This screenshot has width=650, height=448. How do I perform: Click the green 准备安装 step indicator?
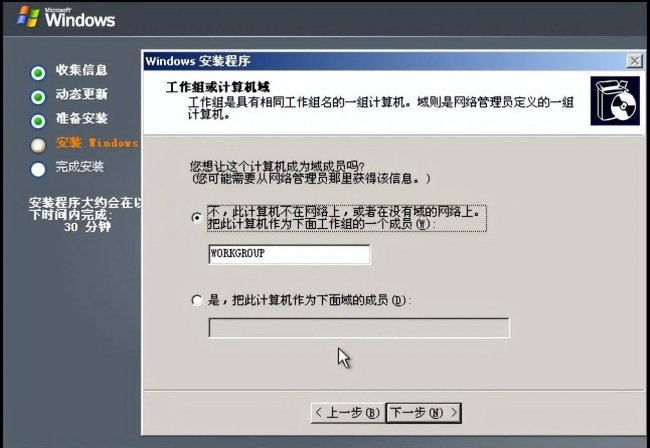[38, 121]
